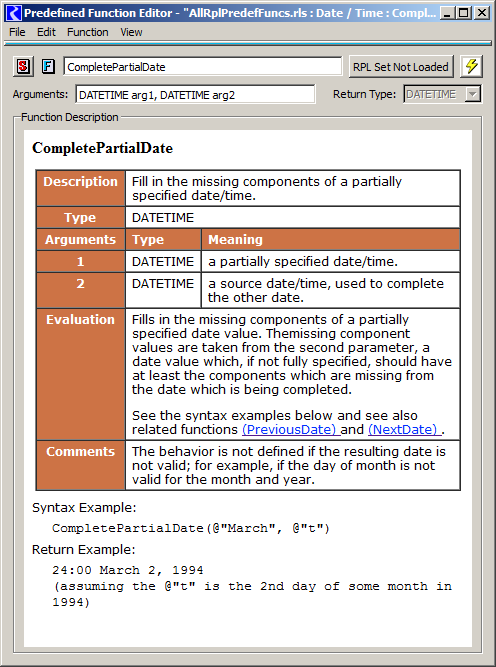Open the View menu

[x=131, y=32]
